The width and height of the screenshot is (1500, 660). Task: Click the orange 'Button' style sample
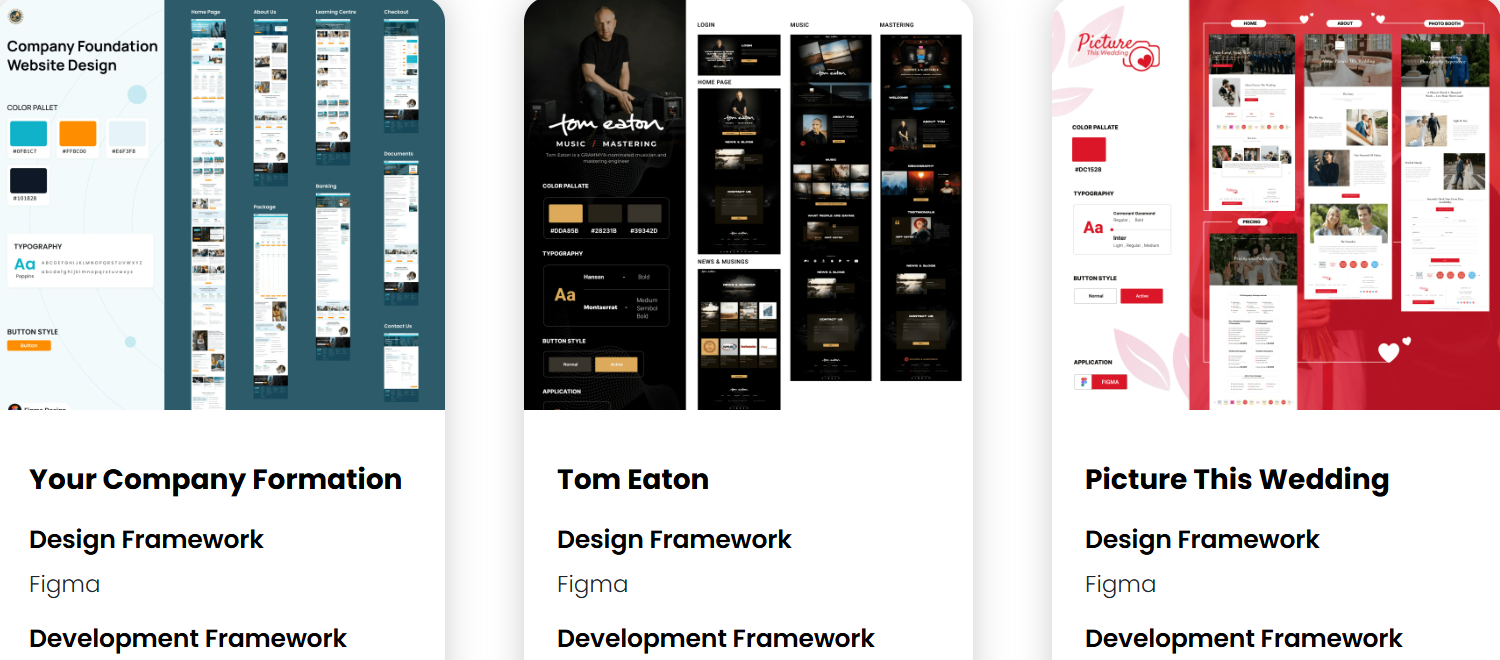(29, 345)
